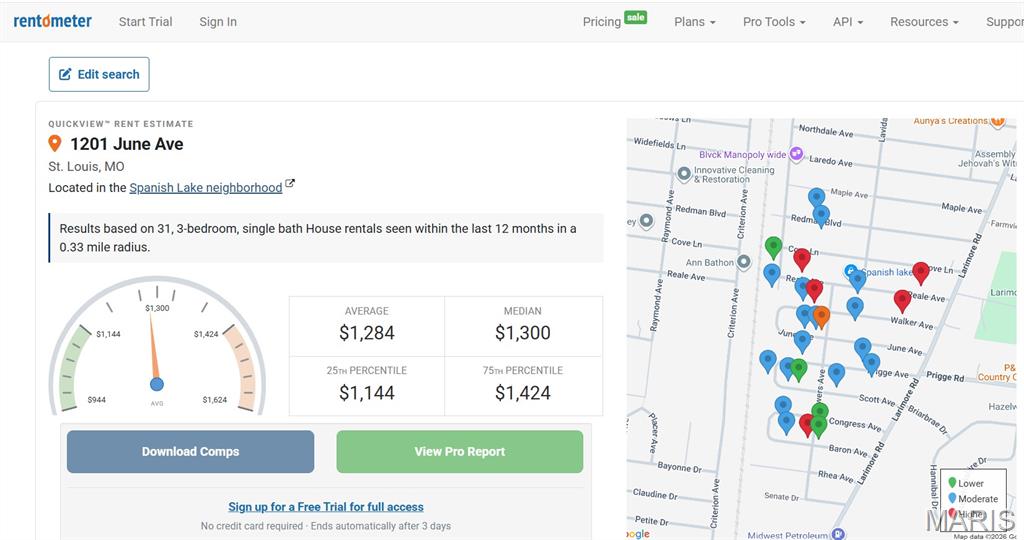Click the blue pin on Reale Ave near Criterion
Viewport: 1024px width, 540px height.
(x=771, y=275)
